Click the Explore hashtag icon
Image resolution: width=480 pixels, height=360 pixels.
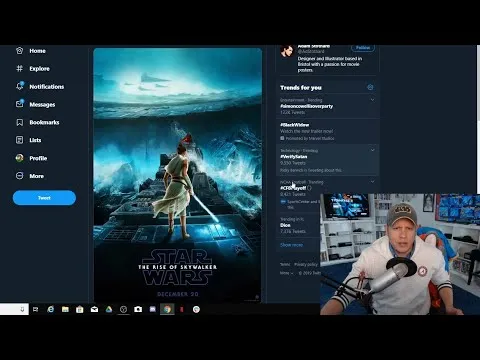20,68
